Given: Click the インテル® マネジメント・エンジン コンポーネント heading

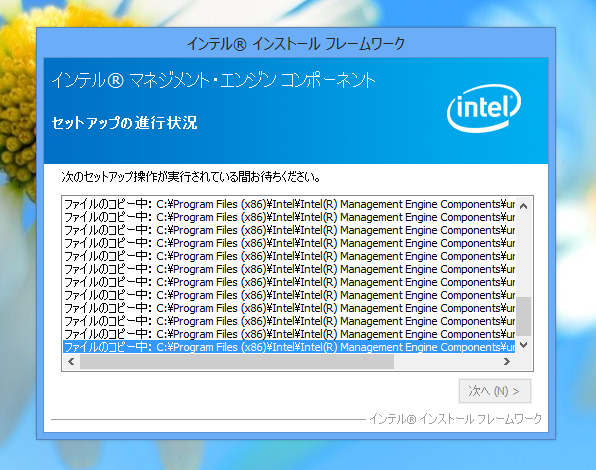Looking at the screenshot, I should coord(214,81).
